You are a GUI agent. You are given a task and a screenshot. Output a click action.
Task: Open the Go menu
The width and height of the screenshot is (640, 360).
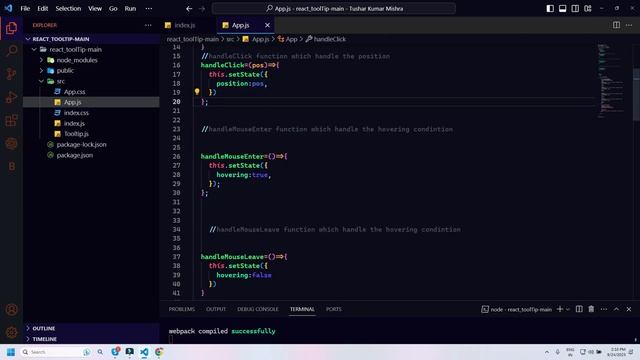(x=113, y=9)
